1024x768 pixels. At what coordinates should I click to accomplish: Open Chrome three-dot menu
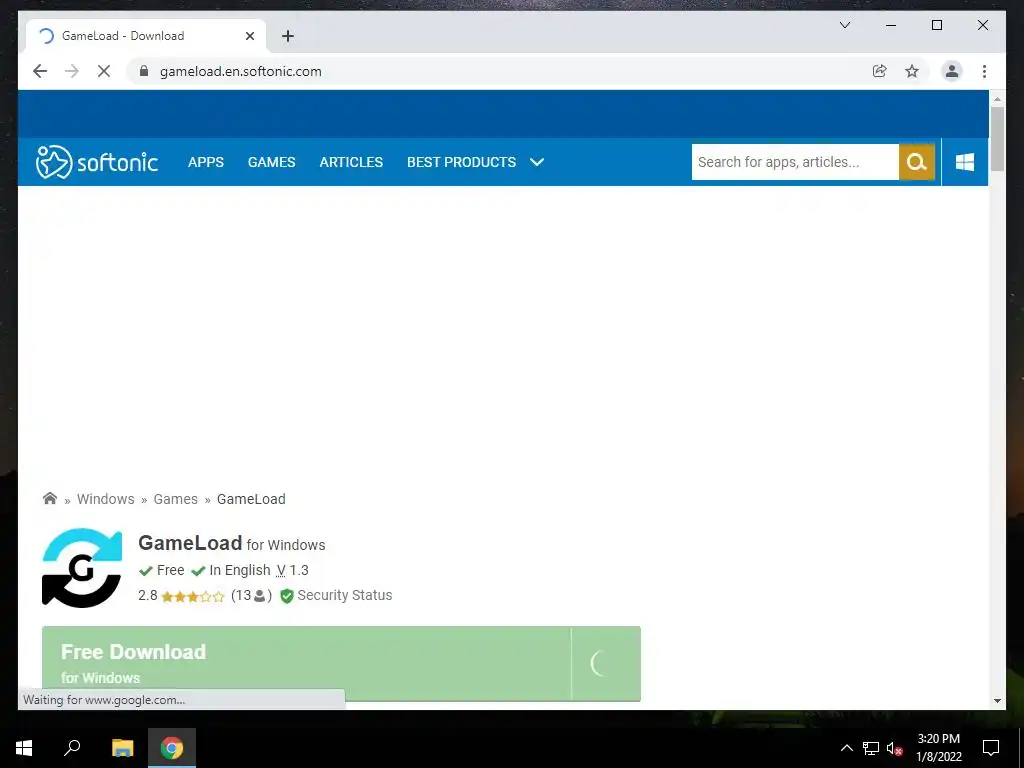coord(984,71)
